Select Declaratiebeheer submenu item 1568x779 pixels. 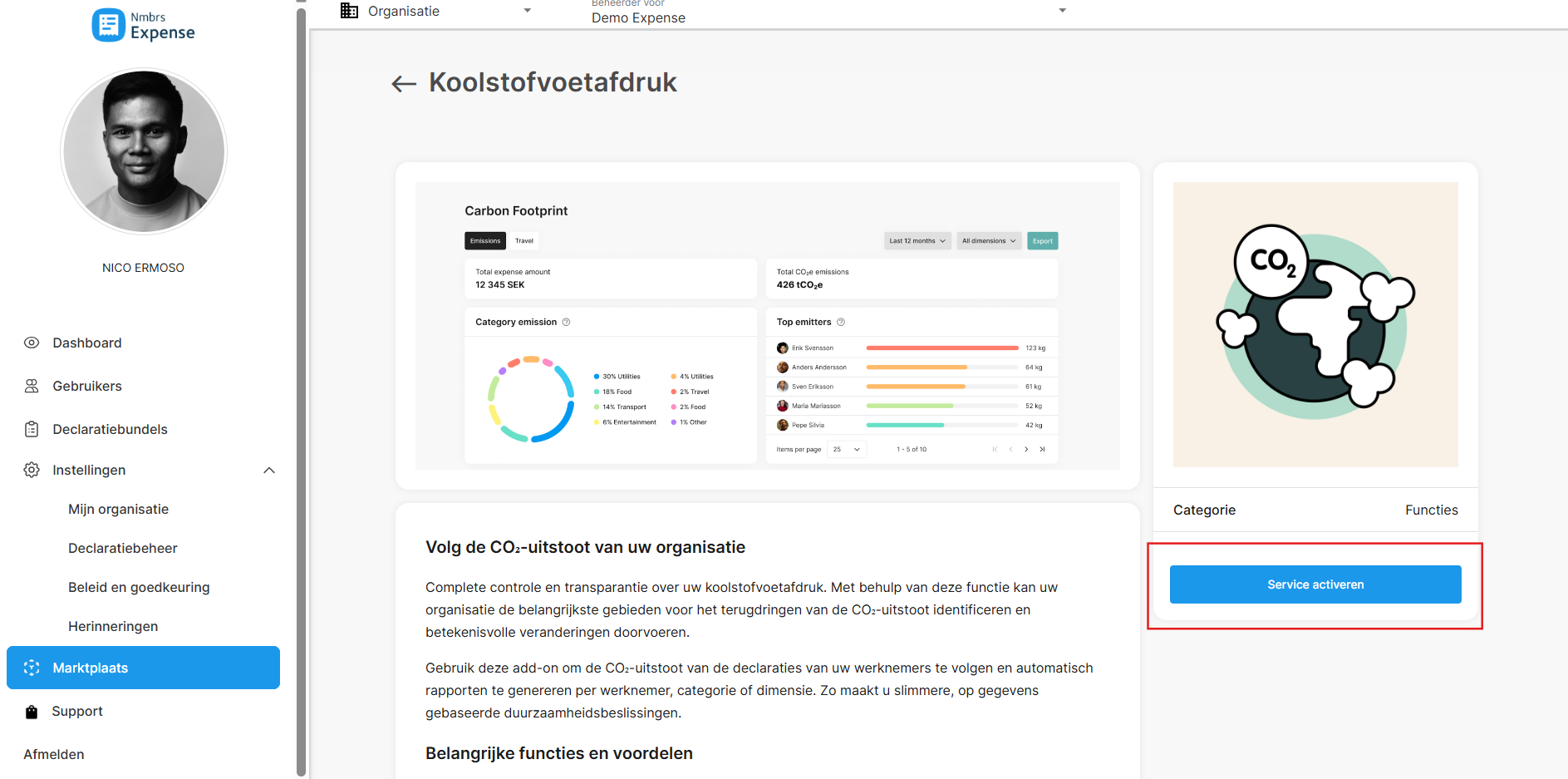pyautogui.click(x=123, y=548)
